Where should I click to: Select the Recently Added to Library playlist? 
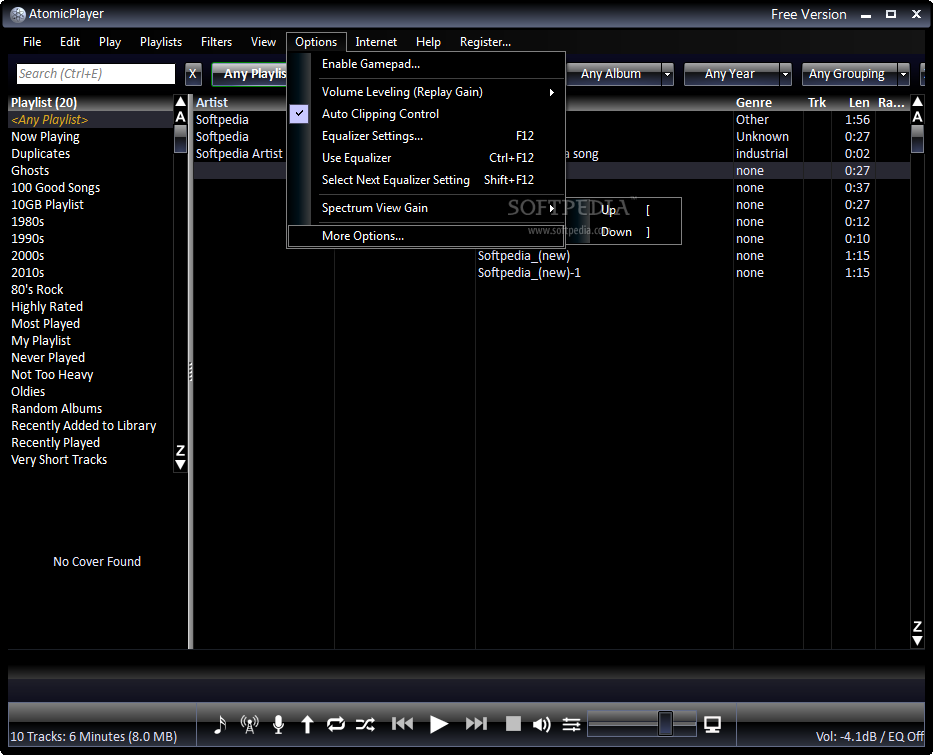point(90,425)
